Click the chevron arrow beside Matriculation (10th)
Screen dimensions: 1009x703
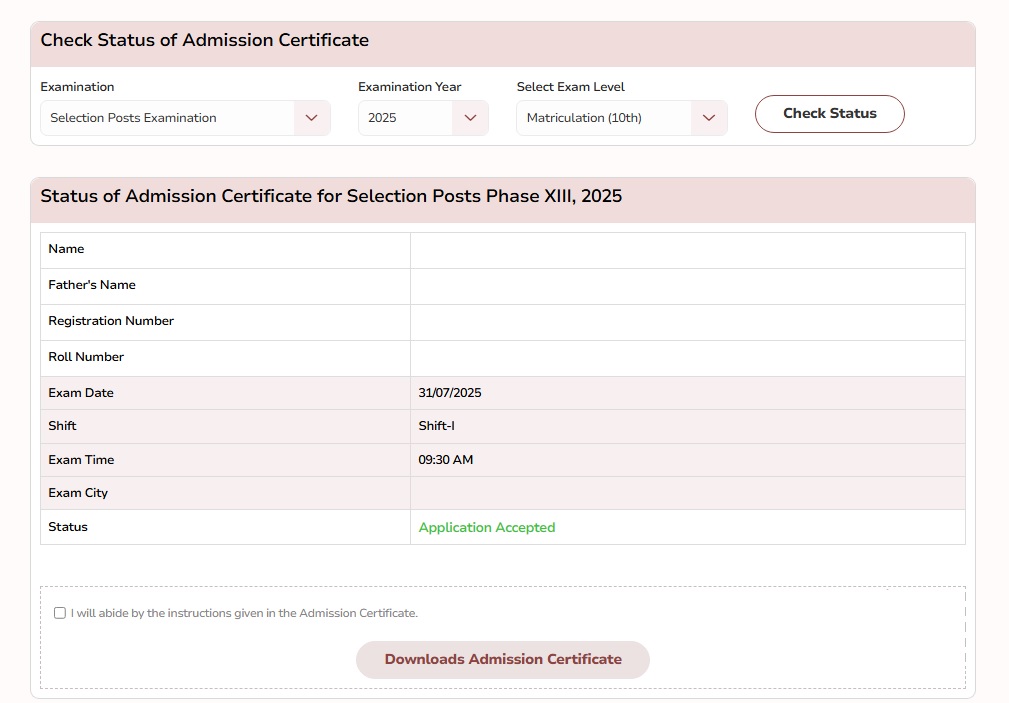point(709,118)
